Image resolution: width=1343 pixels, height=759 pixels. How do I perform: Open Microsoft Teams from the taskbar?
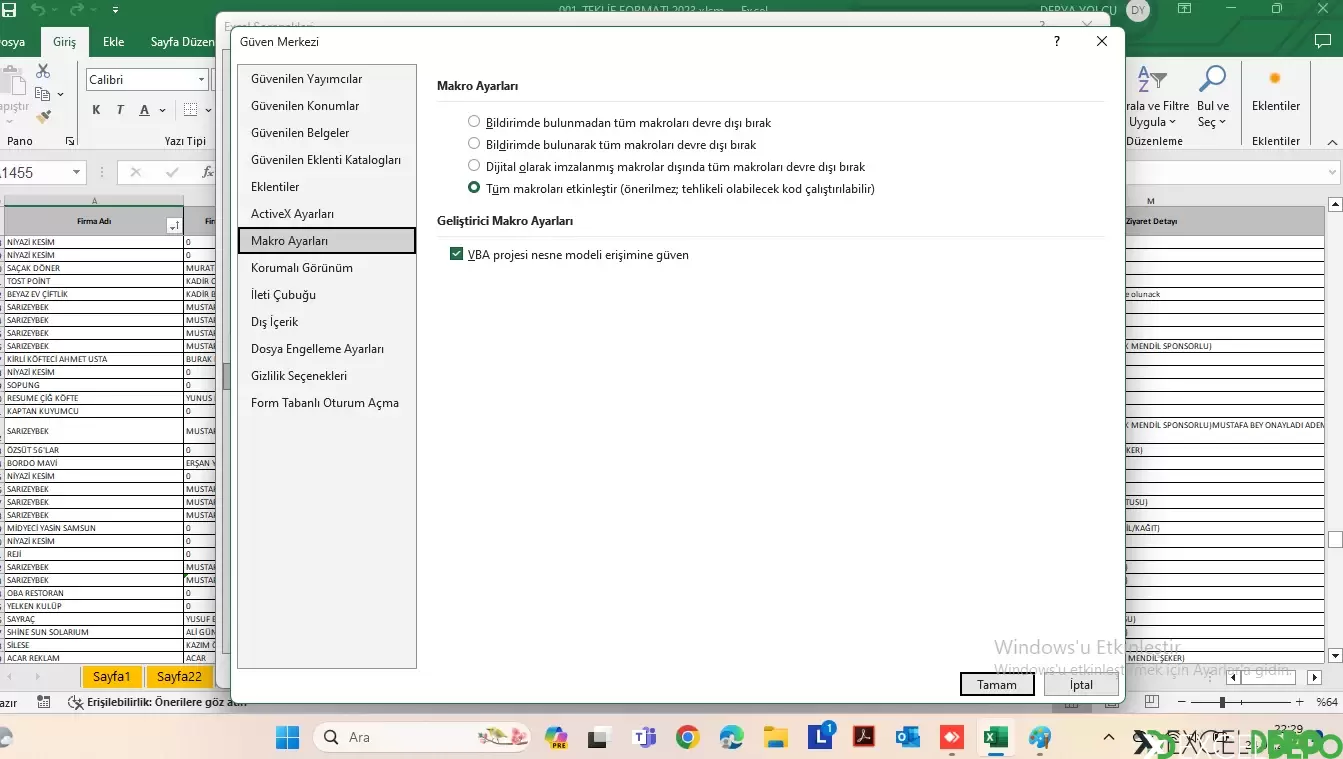643,738
